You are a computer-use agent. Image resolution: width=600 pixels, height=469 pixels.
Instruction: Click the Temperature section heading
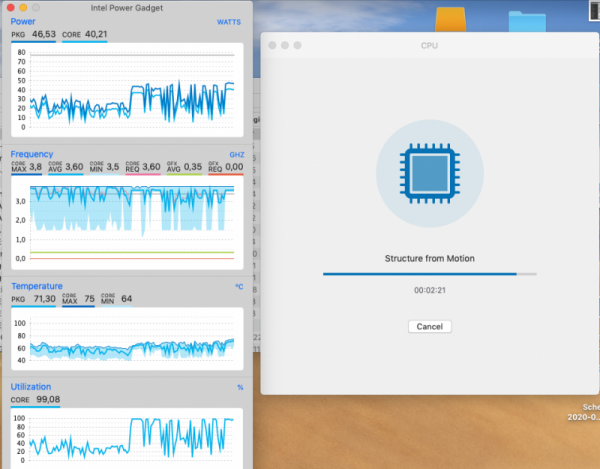click(x=37, y=285)
